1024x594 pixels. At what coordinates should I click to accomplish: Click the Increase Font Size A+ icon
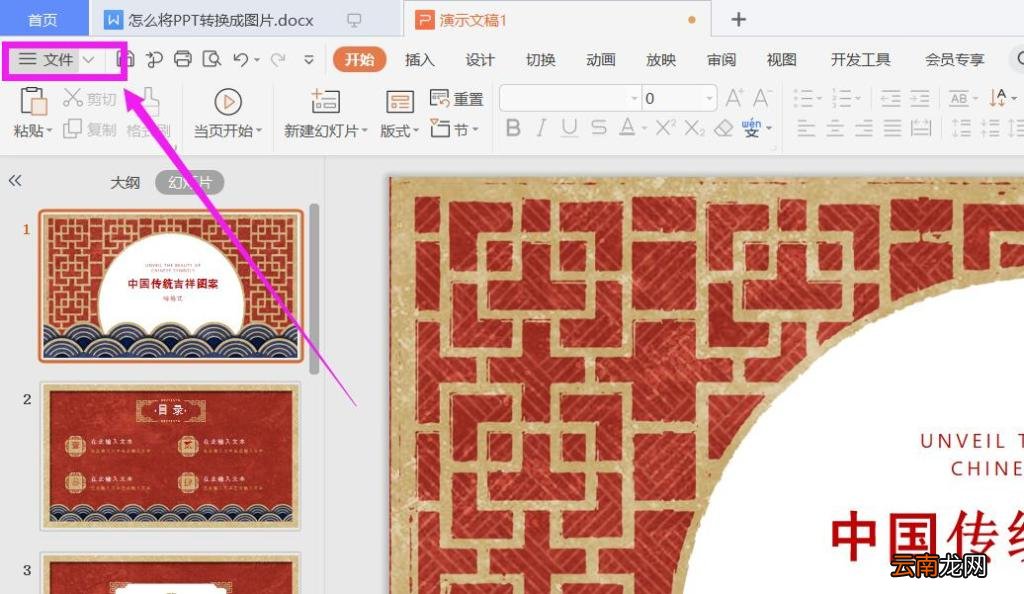(x=734, y=98)
